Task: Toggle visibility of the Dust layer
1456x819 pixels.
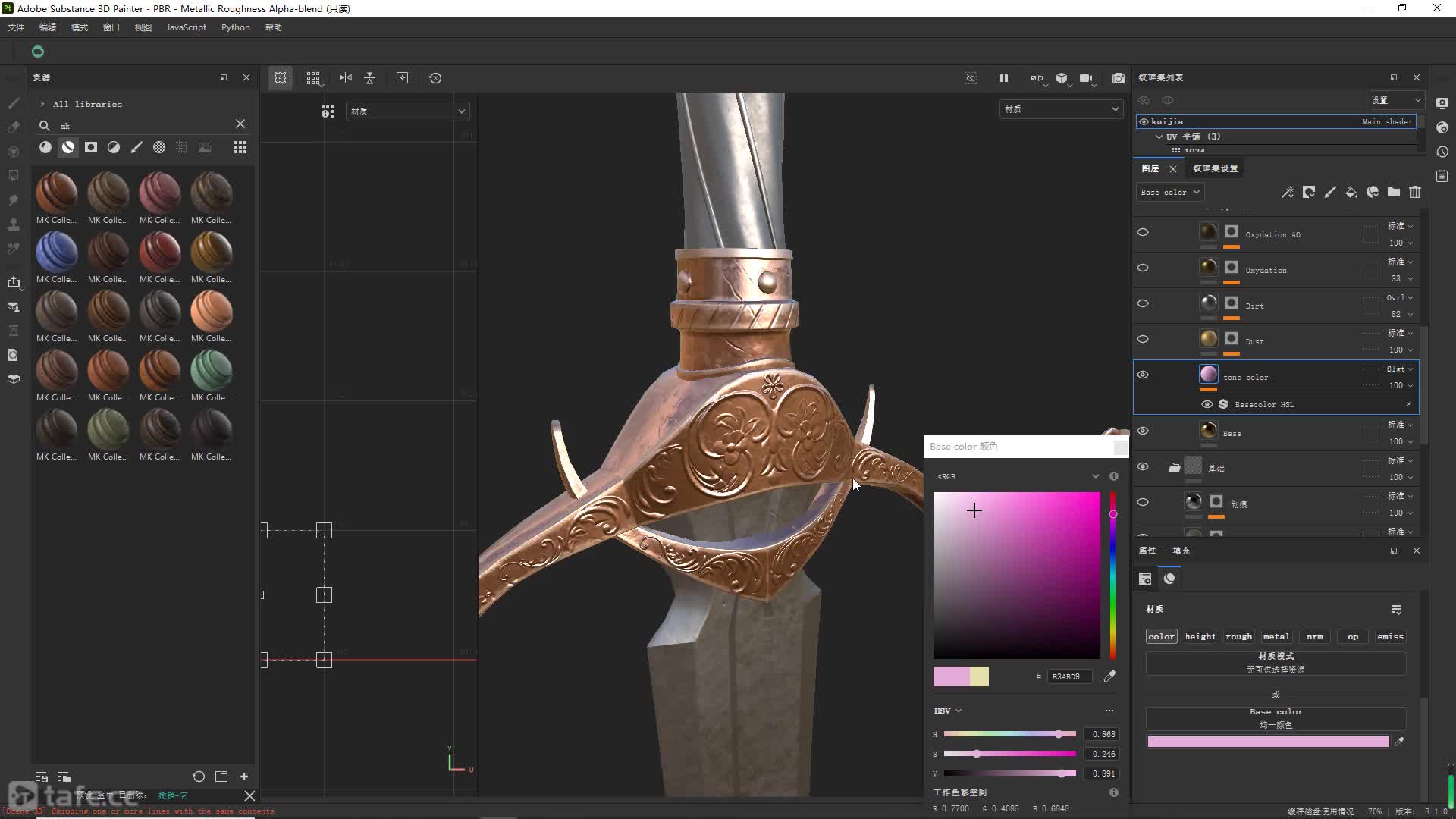Action: click(1143, 339)
